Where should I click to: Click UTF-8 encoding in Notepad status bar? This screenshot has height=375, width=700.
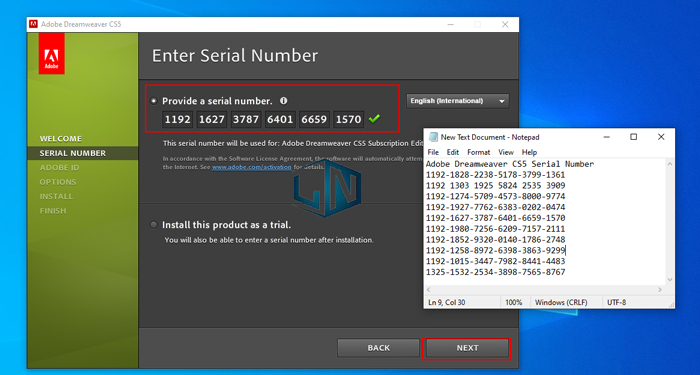coord(616,302)
